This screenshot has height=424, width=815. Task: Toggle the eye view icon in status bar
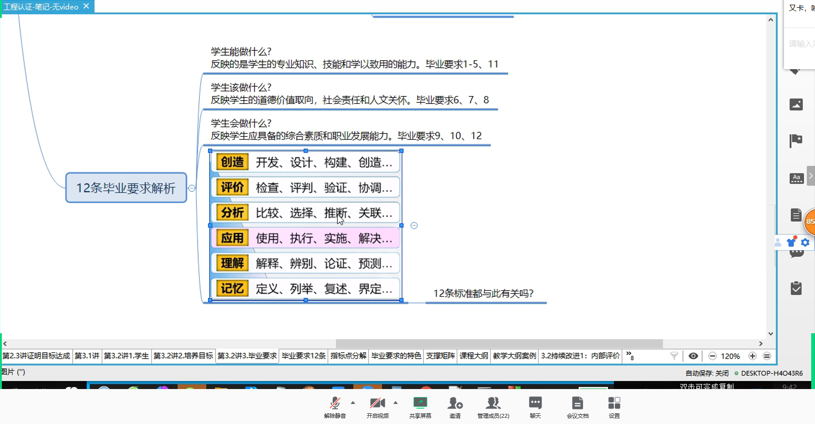pos(693,356)
